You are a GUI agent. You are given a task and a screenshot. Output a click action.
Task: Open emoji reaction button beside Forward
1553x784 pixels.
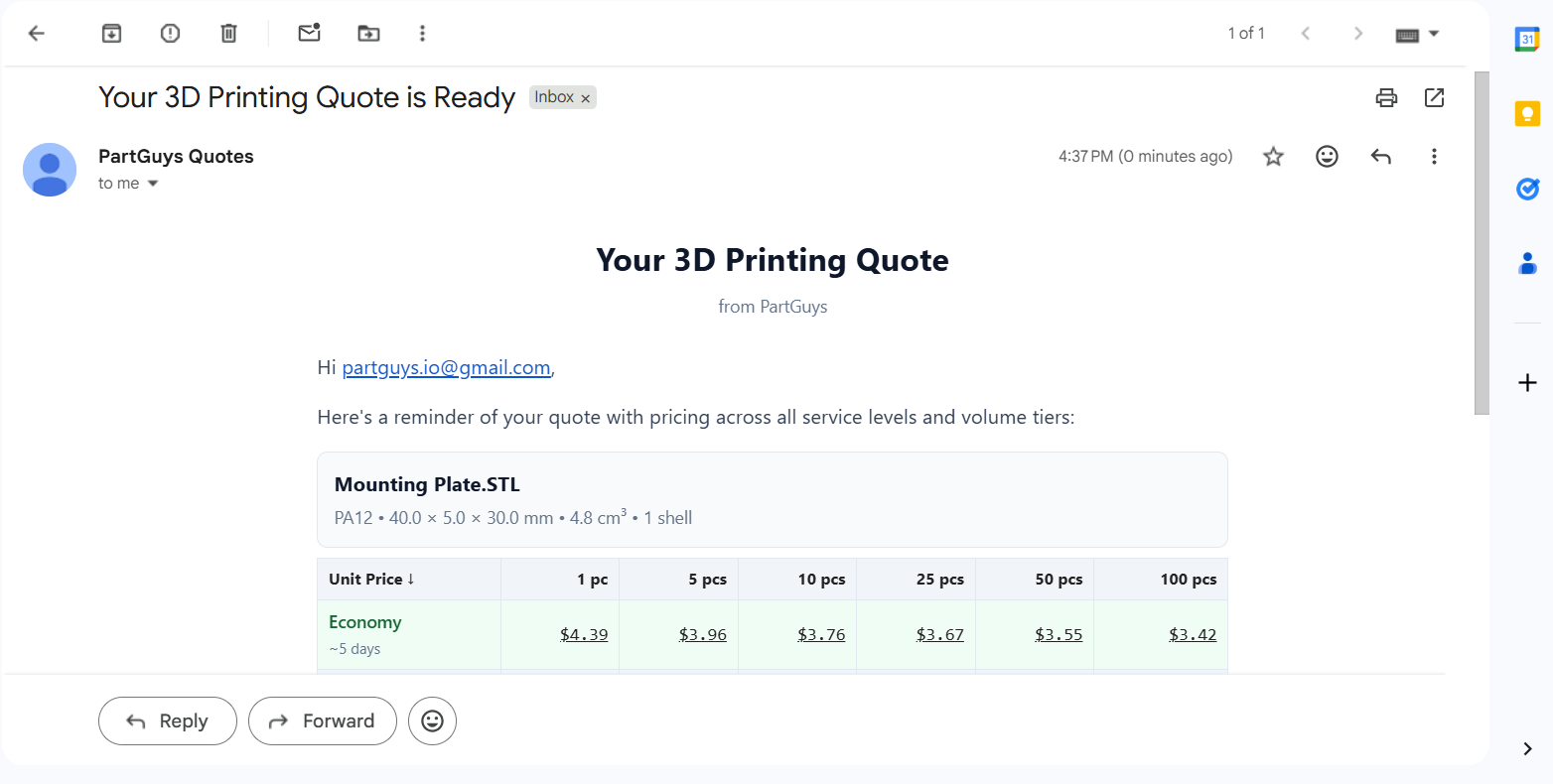coord(432,721)
